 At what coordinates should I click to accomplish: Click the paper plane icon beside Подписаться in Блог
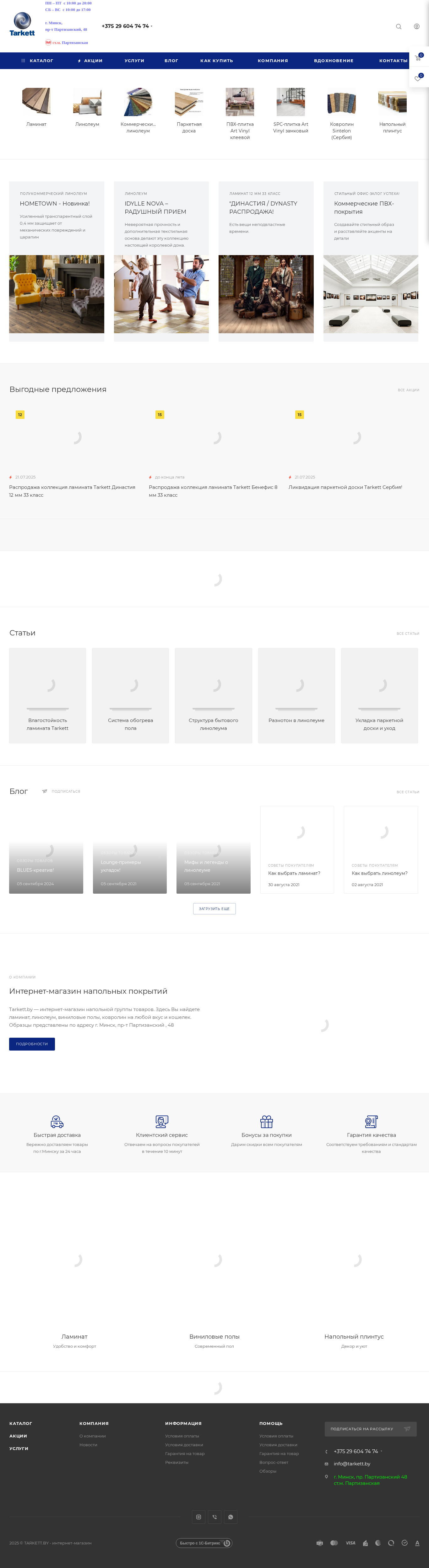coord(45,791)
